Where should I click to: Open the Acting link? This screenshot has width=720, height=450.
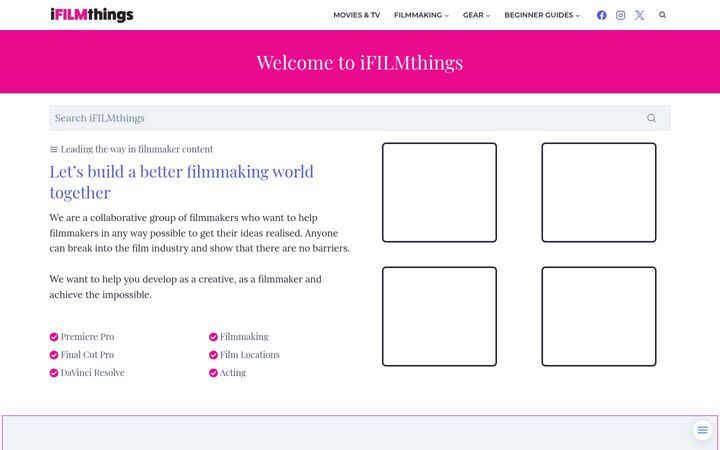coord(233,372)
